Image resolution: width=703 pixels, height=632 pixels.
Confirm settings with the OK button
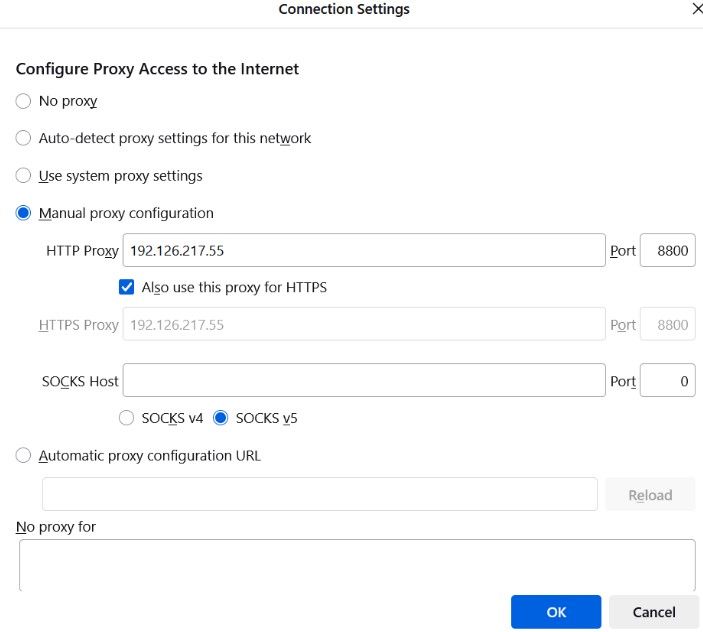click(556, 612)
